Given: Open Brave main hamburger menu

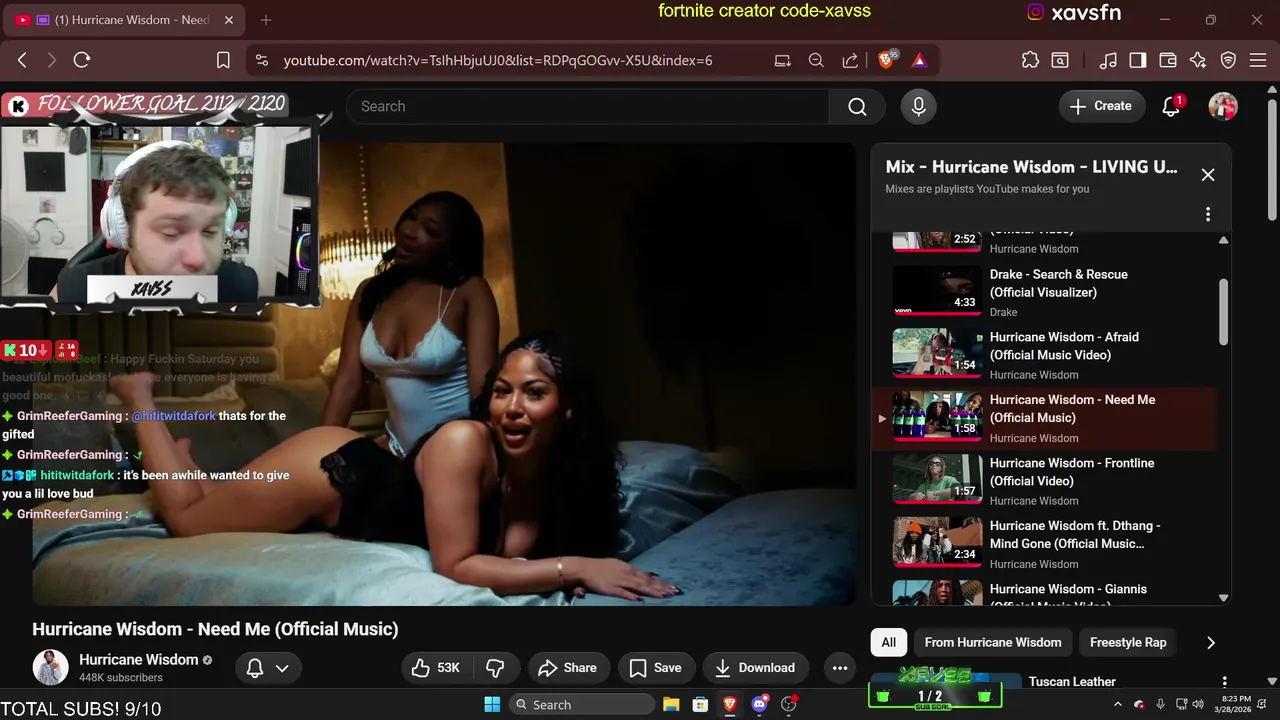Looking at the screenshot, I should pyautogui.click(x=1258, y=60).
